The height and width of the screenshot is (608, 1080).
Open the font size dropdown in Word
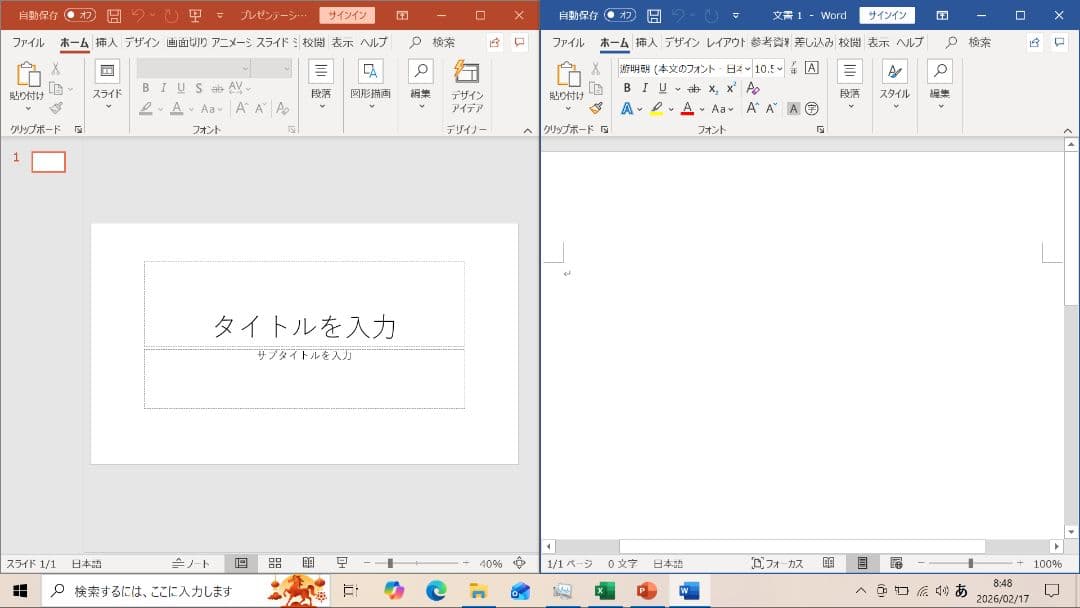click(779, 68)
